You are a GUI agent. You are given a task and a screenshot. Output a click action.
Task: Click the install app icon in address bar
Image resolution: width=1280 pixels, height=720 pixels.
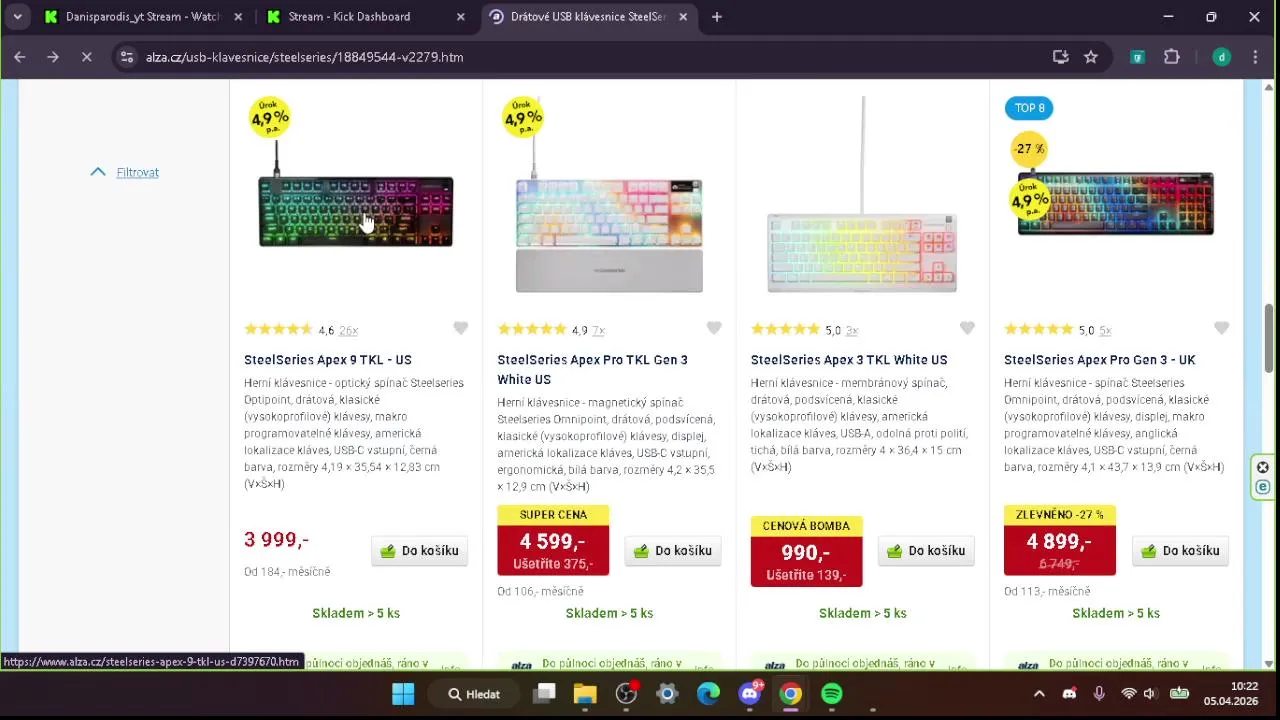click(1061, 57)
